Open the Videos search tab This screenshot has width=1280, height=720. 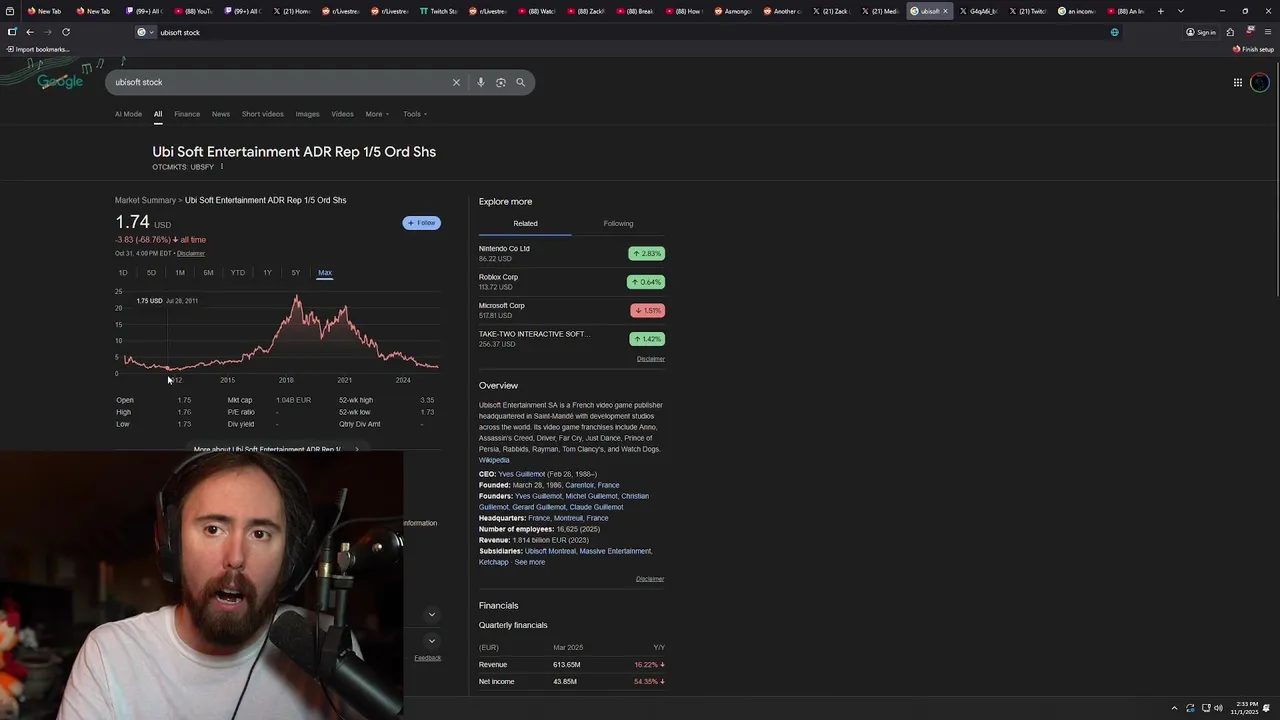(x=343, y=114)
